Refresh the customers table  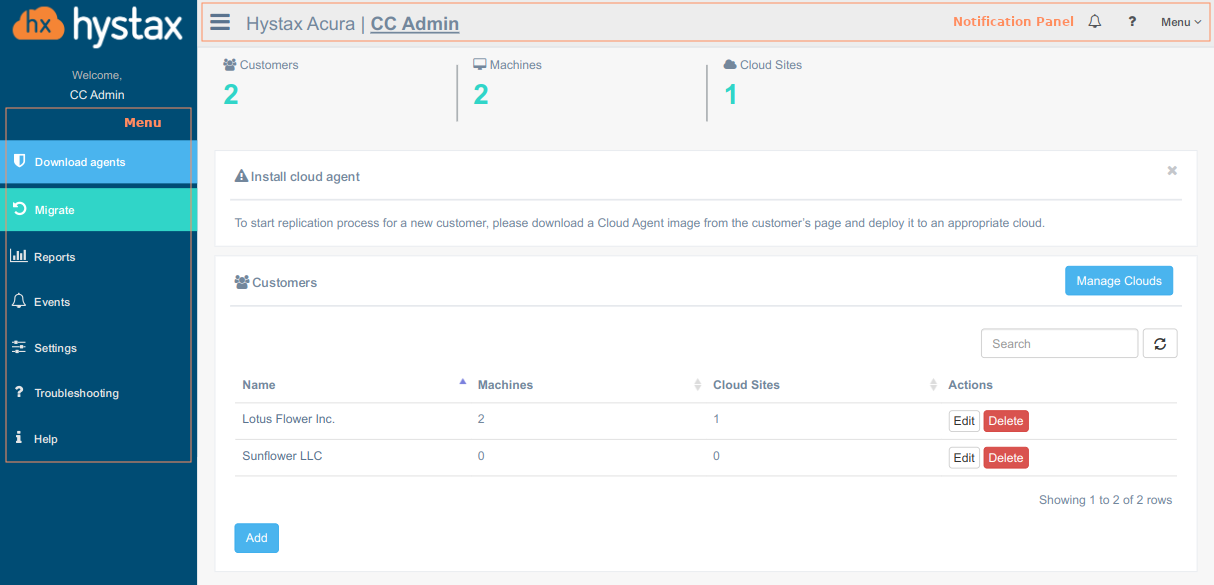[1160, 344]
